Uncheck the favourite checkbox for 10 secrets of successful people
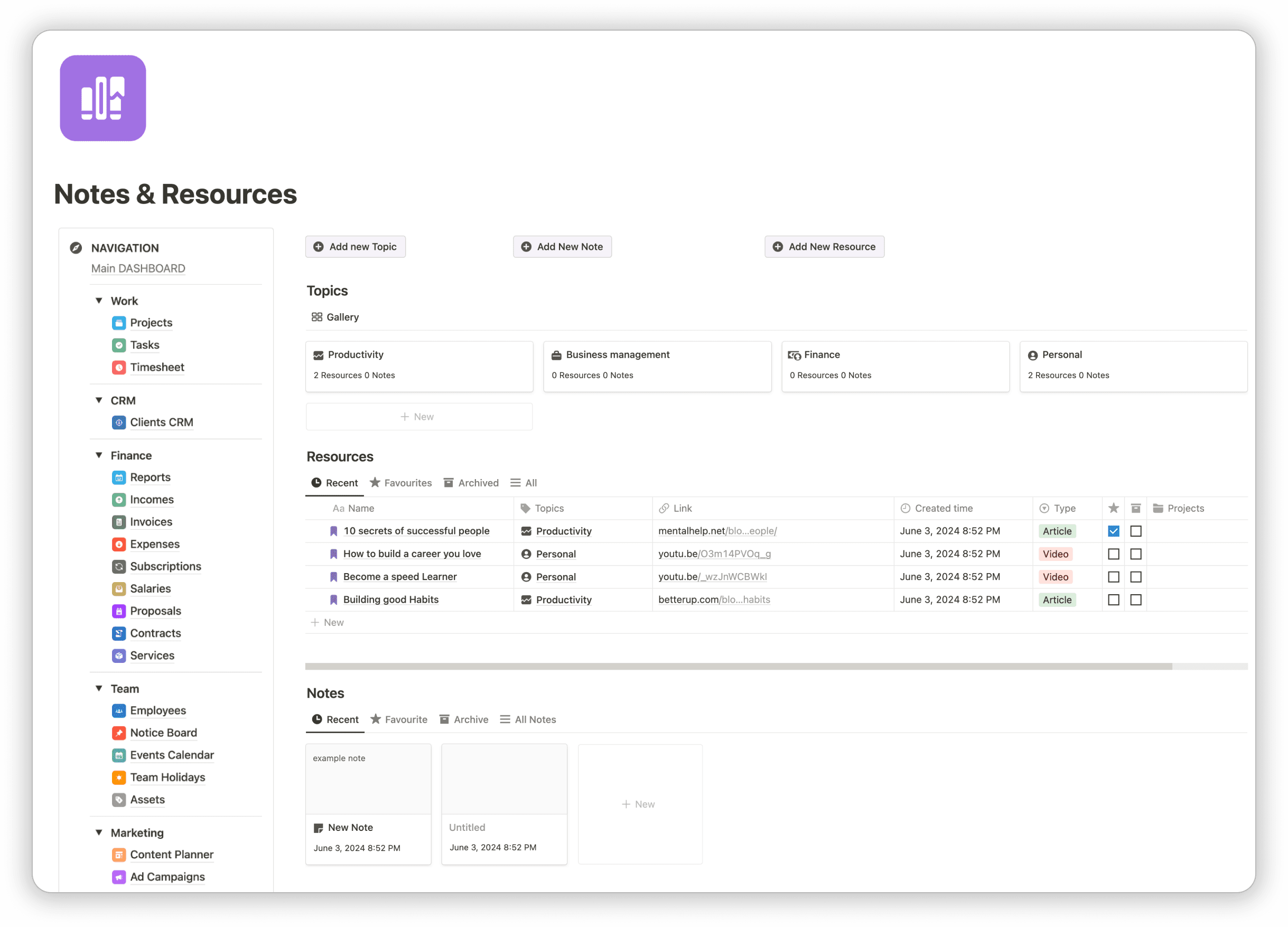This screenshot has width=1288, height=927. coord(1114,531)
